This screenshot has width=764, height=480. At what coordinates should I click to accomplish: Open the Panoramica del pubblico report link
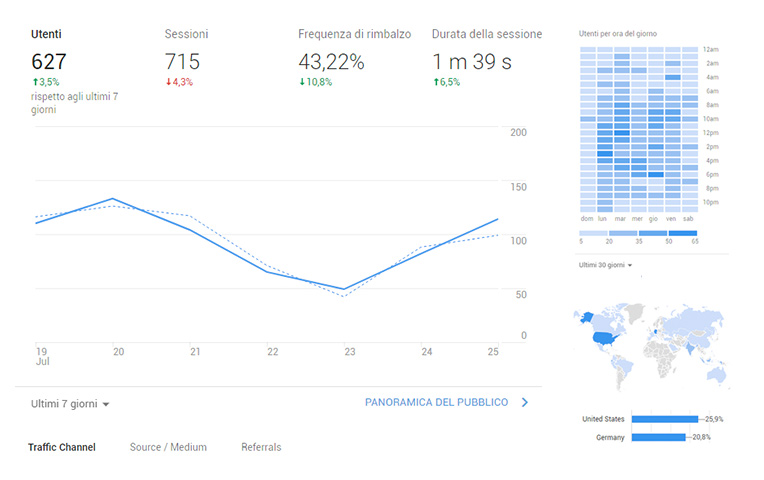436,403
